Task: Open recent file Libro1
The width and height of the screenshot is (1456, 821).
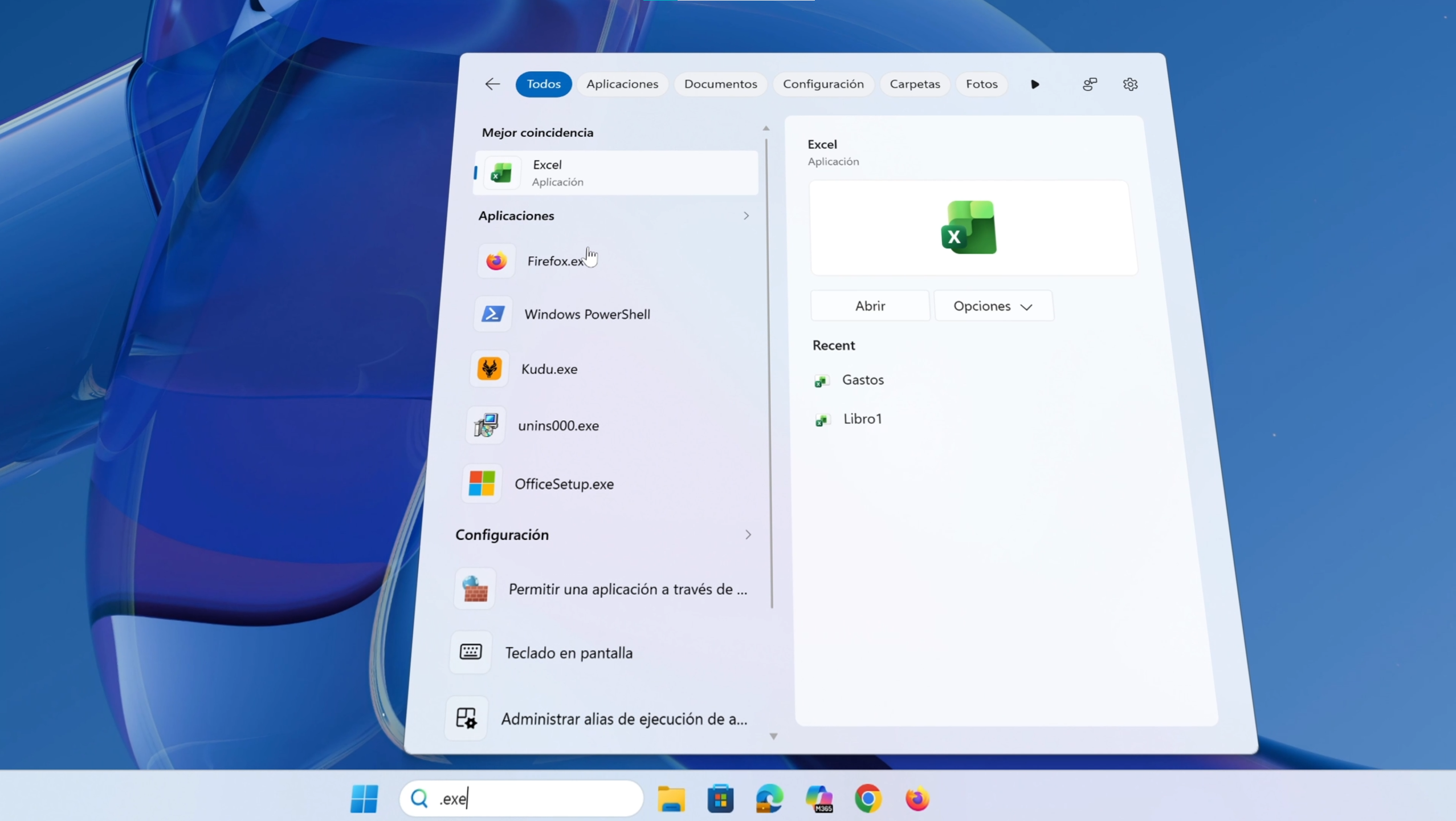Action: pos(849,419)
